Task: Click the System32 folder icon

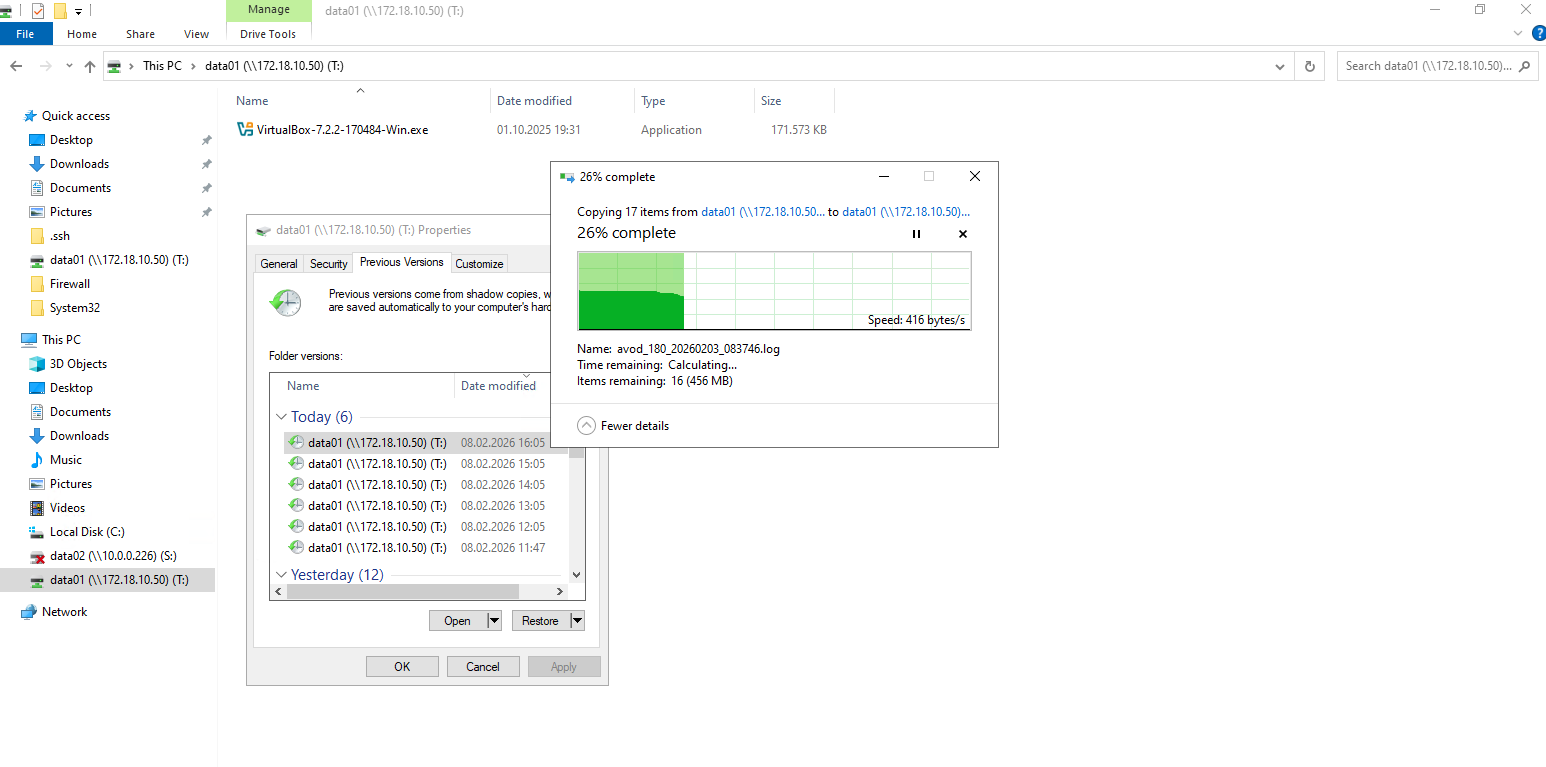Action: tap(37, 308)
